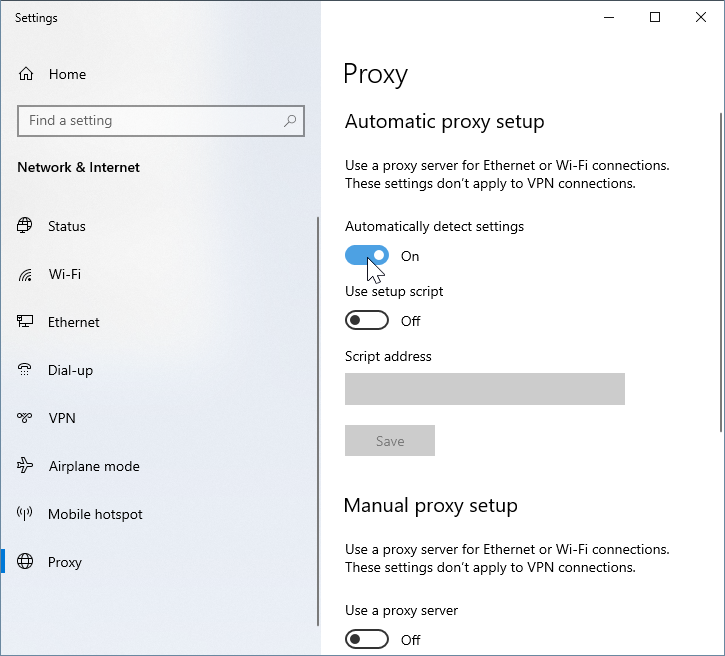This screenshot has height=656, width=725.
Task: Click the Automatic proxy setup heading
Action: pyautogui.click(x=444, y=122)
